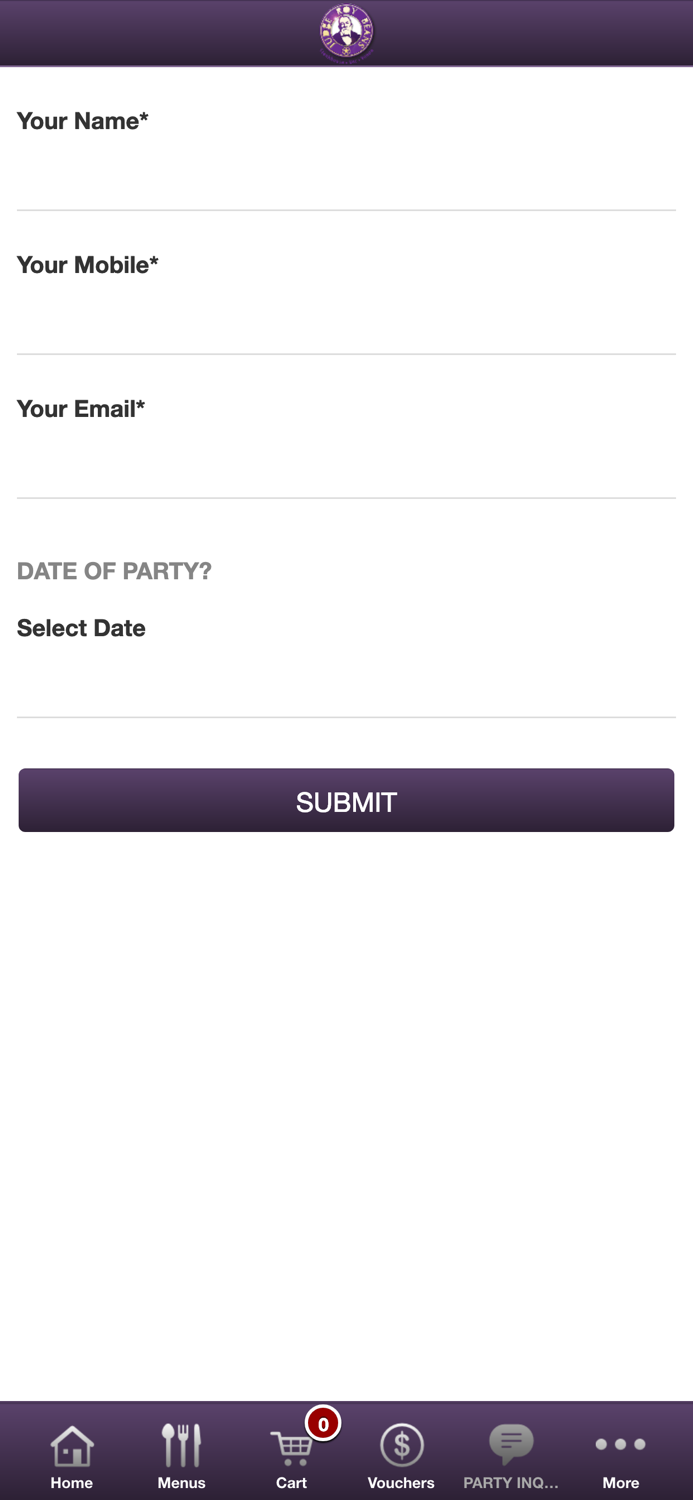
Task: Tap the purple header bar
Action: point(150,32)
